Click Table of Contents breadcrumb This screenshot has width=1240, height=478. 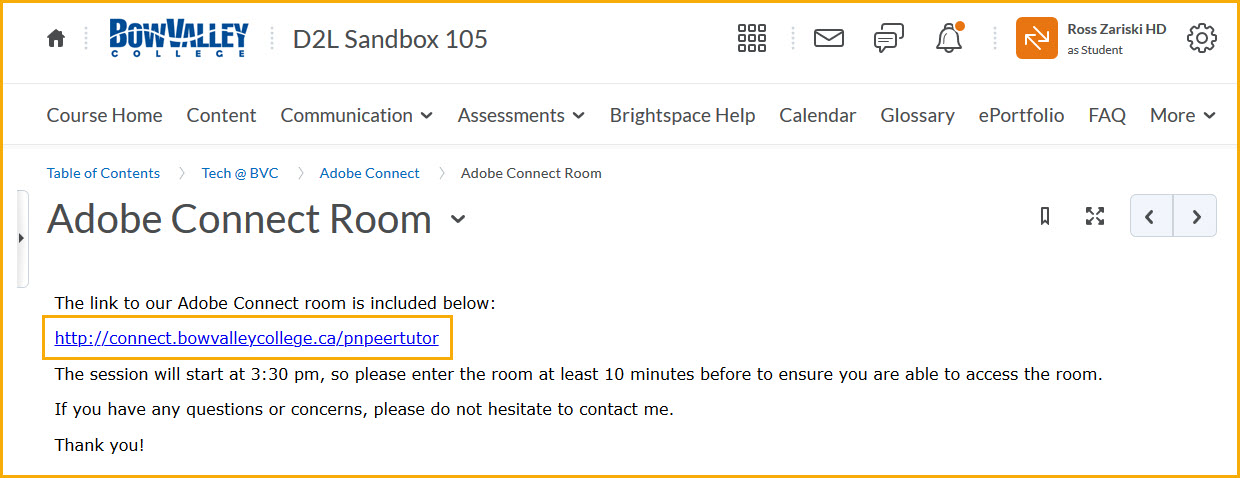coord(103,173)
